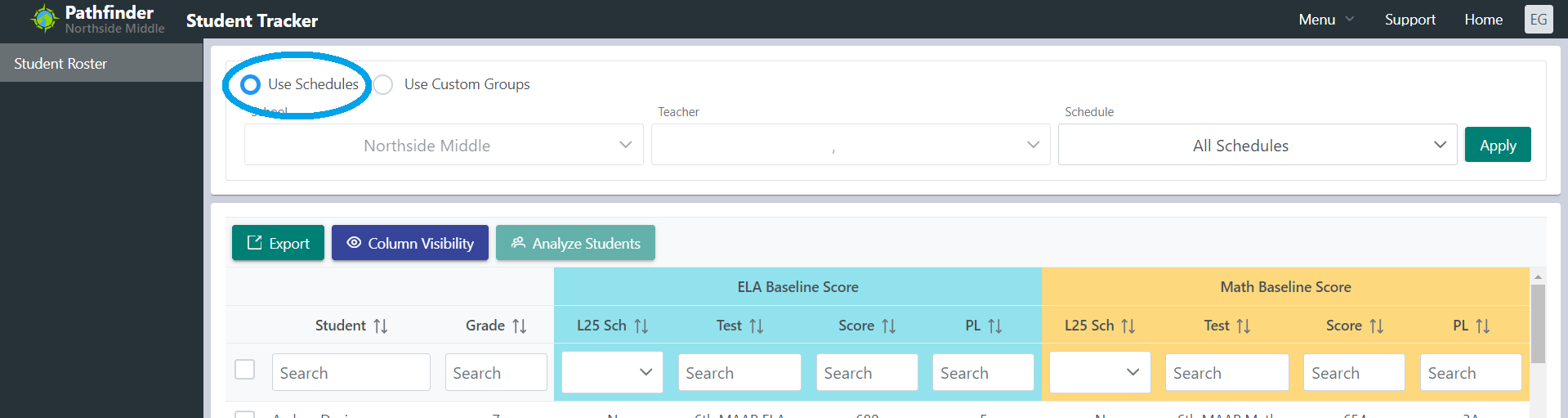This screenshot has width=1568, height=418.
Task: Sort Math L25 Sch column
Action: pyautogui.click(x=1128, y=326)
